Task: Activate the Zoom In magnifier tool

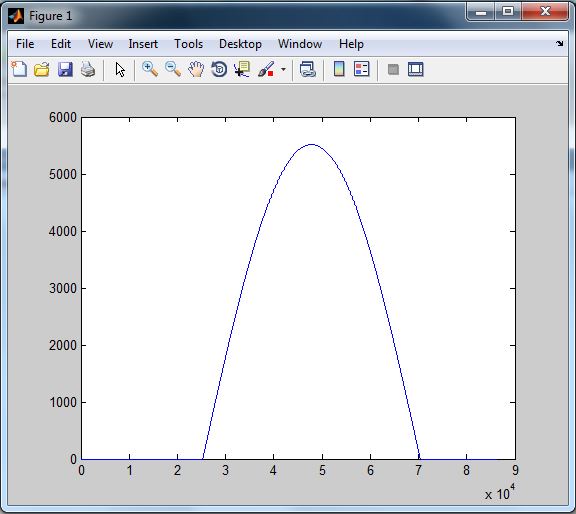Action: tap(150, 69)
